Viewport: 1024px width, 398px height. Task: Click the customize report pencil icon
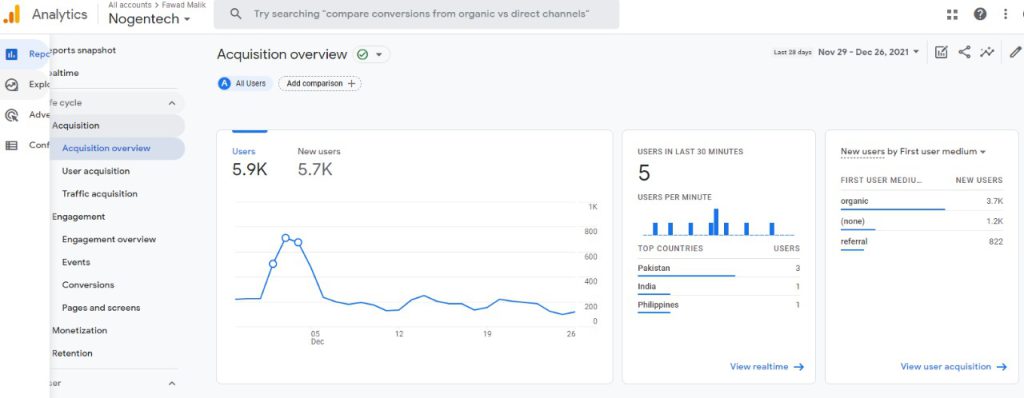pyautogui.click(x=1014, y=52)
